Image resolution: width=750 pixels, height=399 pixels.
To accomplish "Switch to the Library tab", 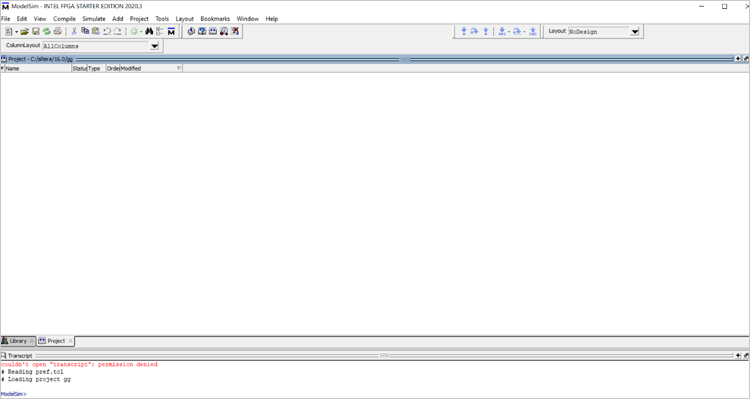I will (18, 341).
